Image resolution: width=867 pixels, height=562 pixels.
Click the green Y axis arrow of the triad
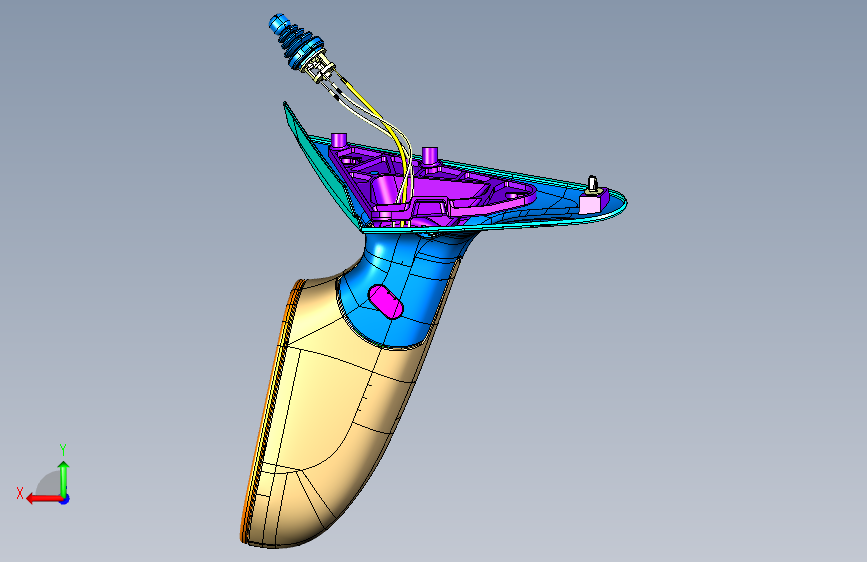(x=64, y=479)
